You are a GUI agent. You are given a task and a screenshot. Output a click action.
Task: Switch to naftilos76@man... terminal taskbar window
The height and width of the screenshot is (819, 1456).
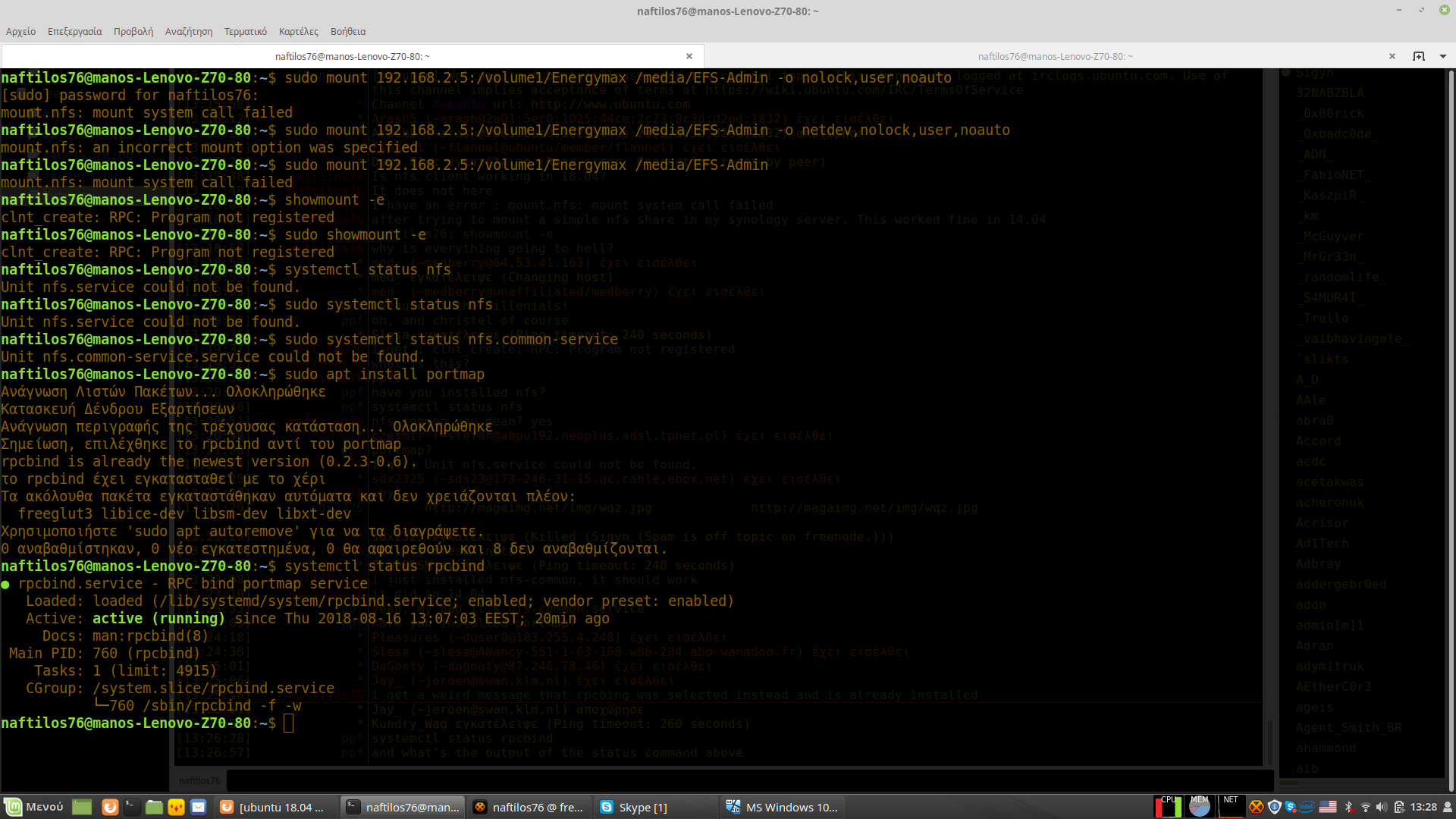[x=403, y=807]
